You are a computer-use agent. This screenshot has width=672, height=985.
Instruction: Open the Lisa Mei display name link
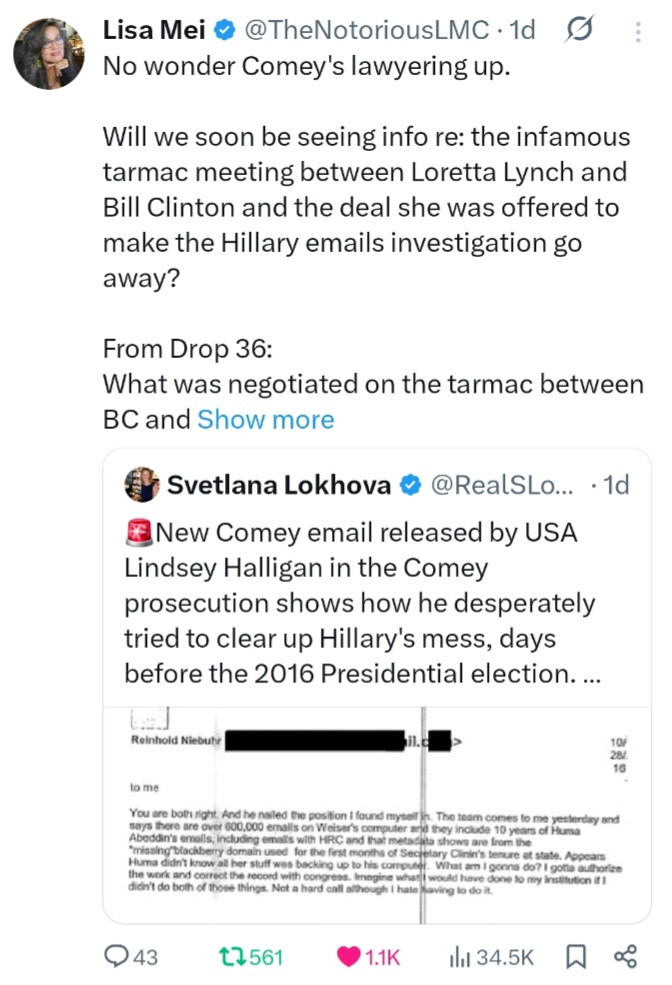point(154,31)
